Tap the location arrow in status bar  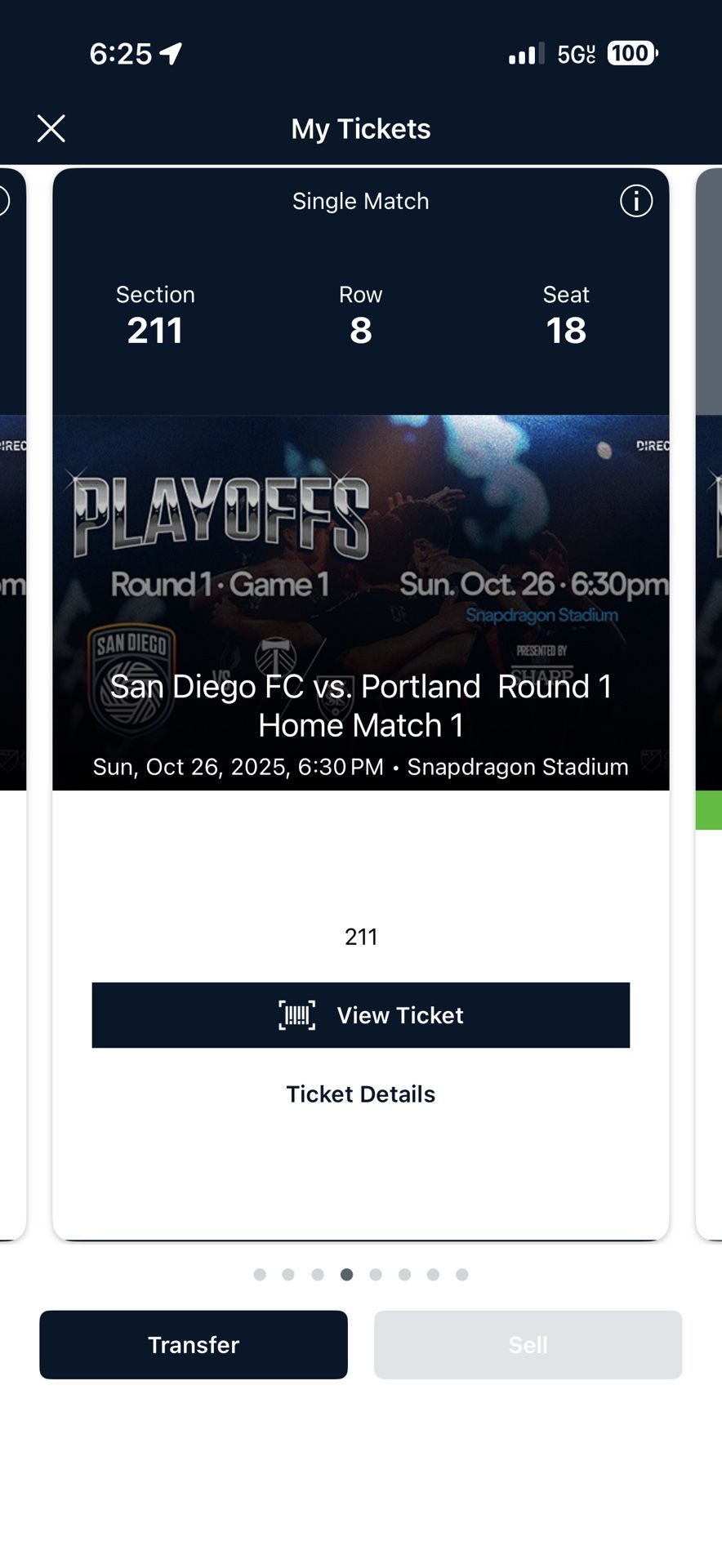tap(169, 52)
